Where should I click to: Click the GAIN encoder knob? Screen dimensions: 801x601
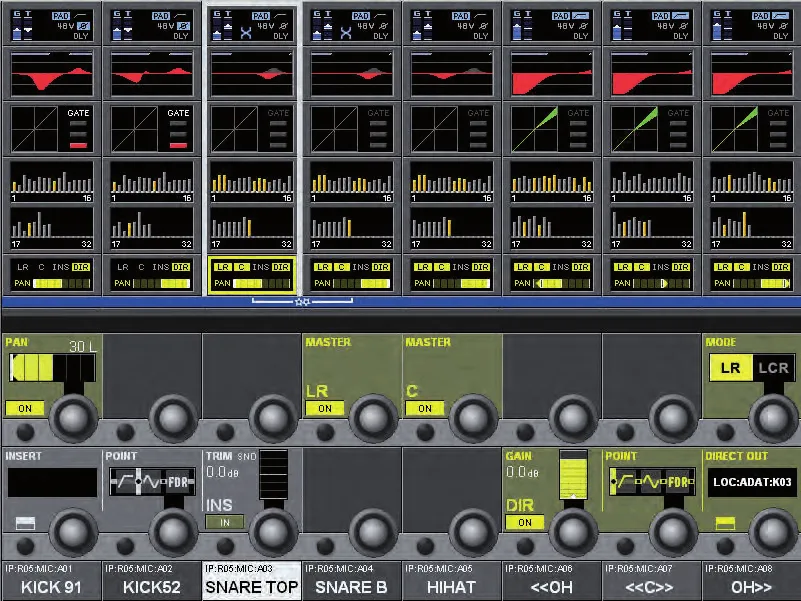(573, 532)
